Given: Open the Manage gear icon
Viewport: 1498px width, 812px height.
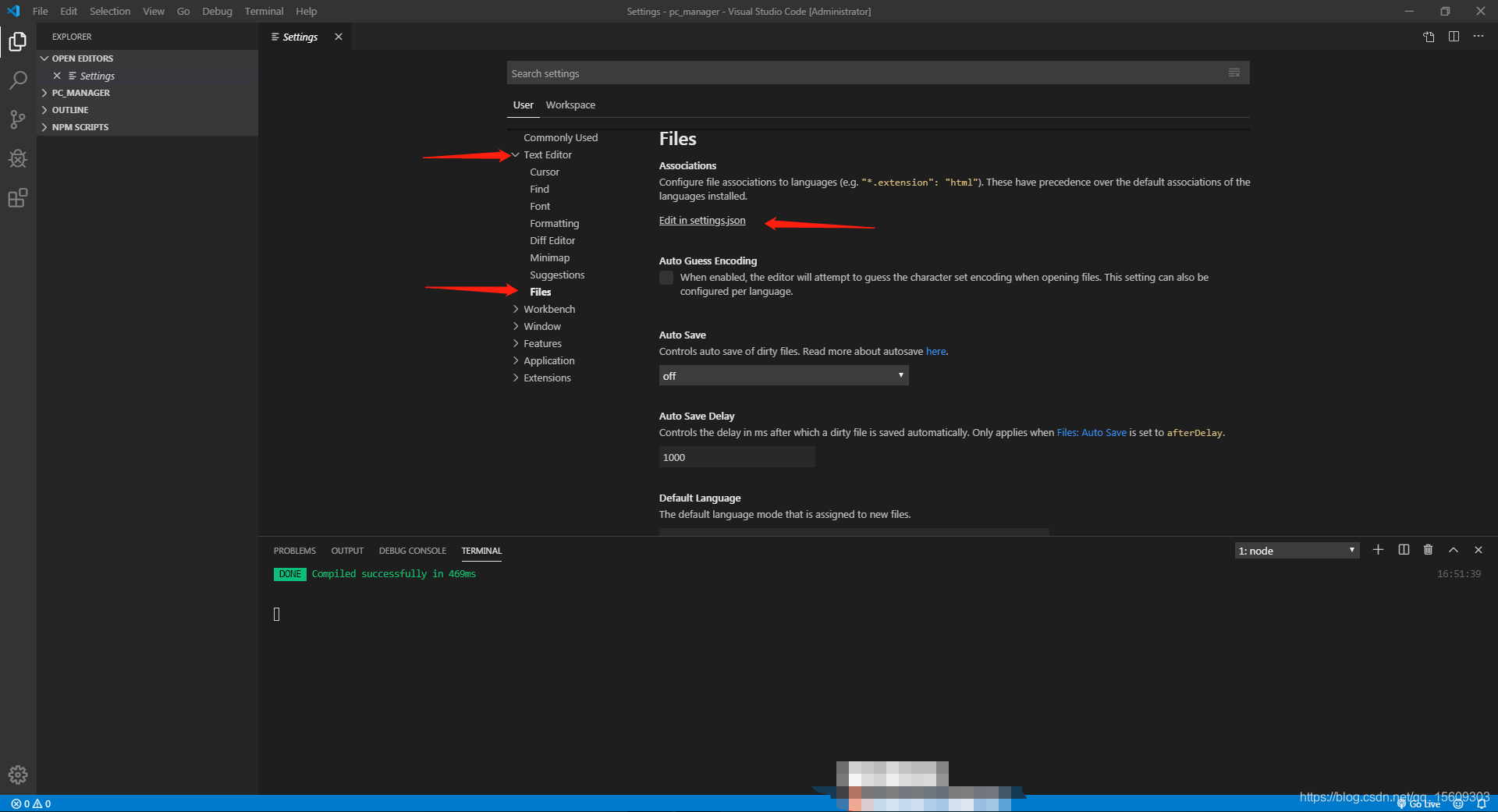Looking at the screenshot, I should (x=17, y=775).
